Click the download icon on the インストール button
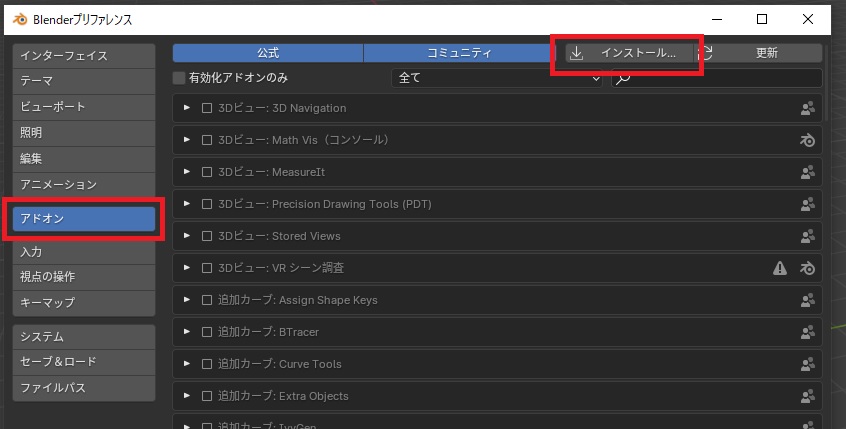The image size is (846, 429). click(576, 53)
